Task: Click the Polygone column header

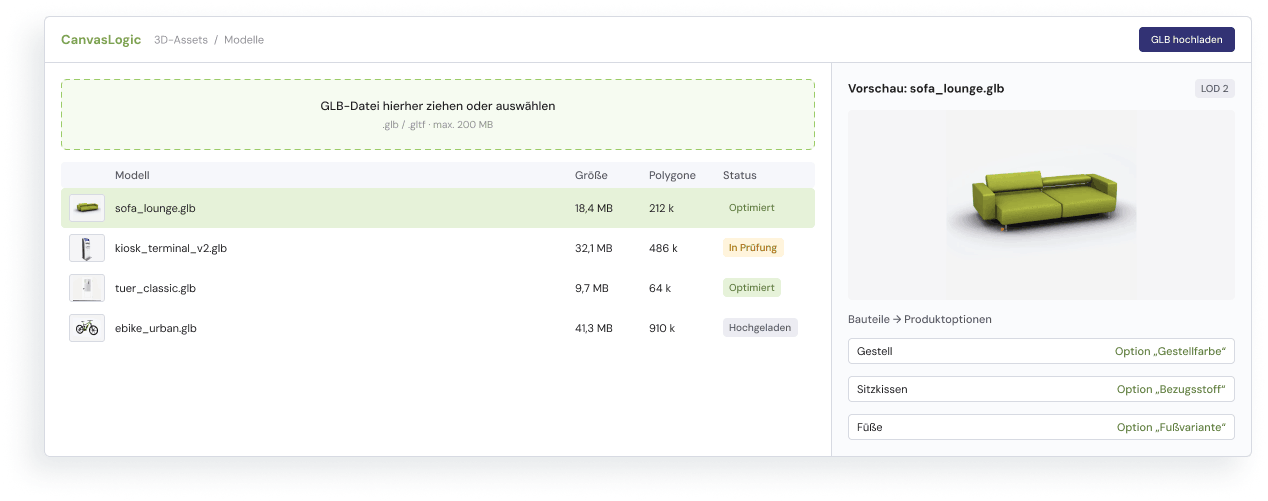Action: [672, 175]
